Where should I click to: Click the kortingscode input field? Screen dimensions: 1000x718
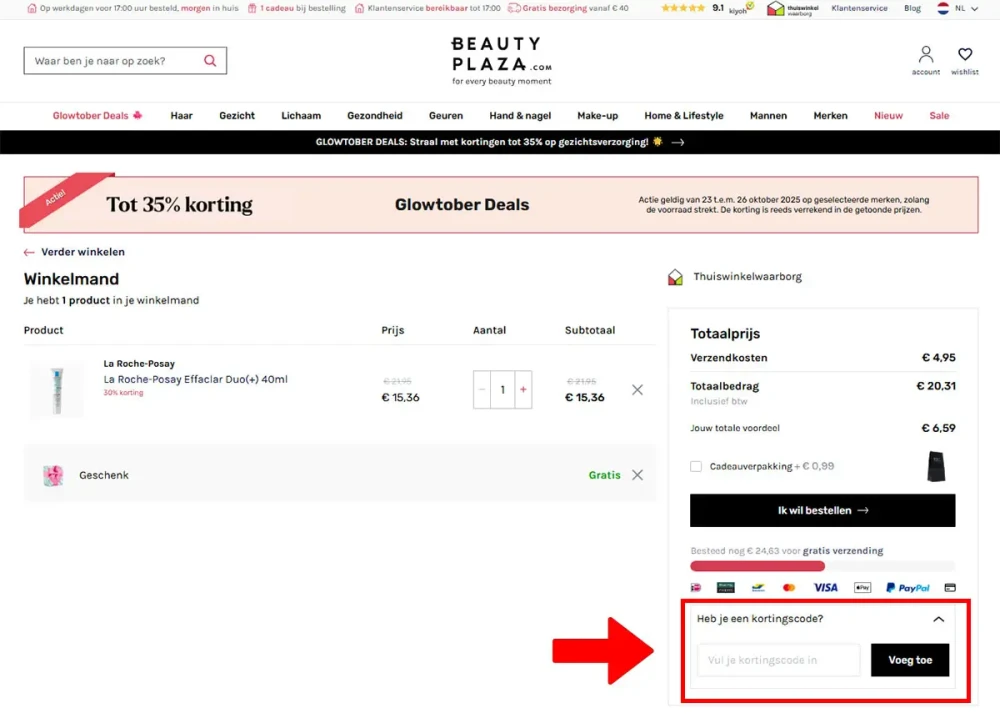point(778,660)
